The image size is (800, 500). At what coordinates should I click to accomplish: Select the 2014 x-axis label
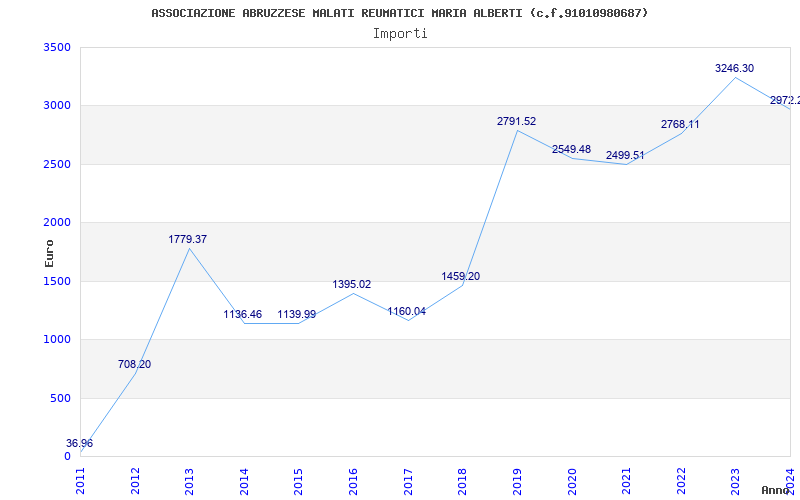(244, 481)
